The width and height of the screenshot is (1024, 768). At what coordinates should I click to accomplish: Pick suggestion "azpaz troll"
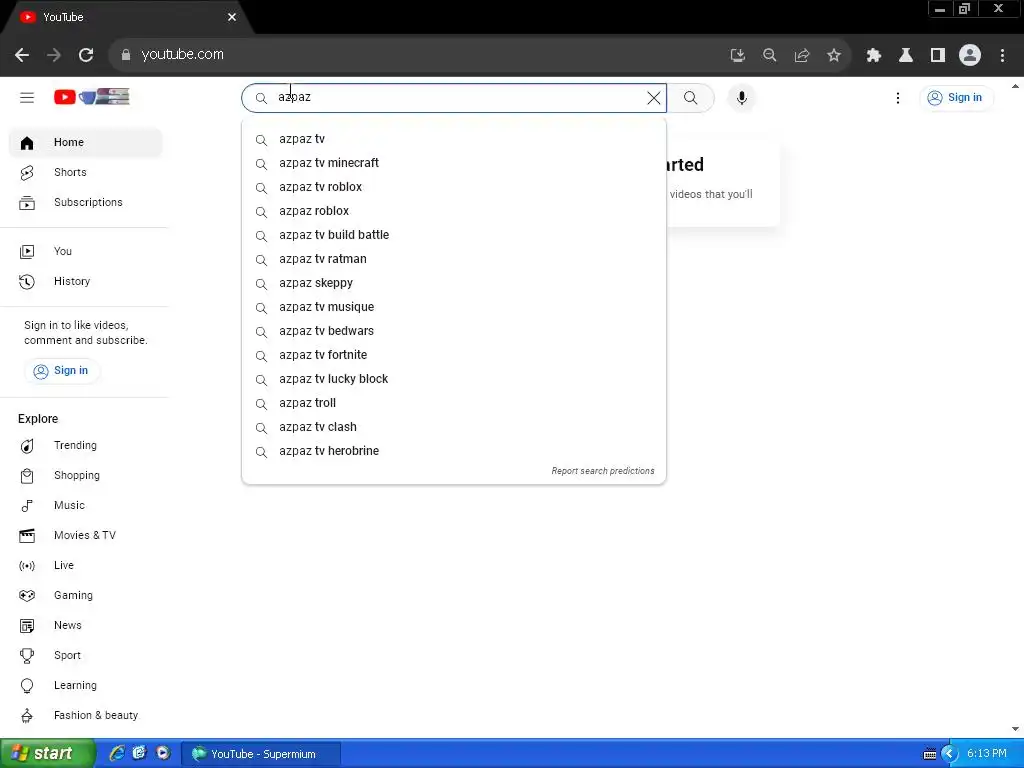[454, 403]
